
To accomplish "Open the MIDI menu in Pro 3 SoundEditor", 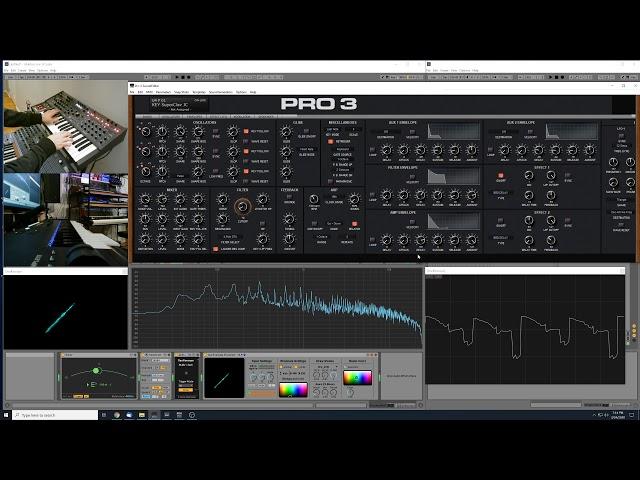I will click(149, 92).
